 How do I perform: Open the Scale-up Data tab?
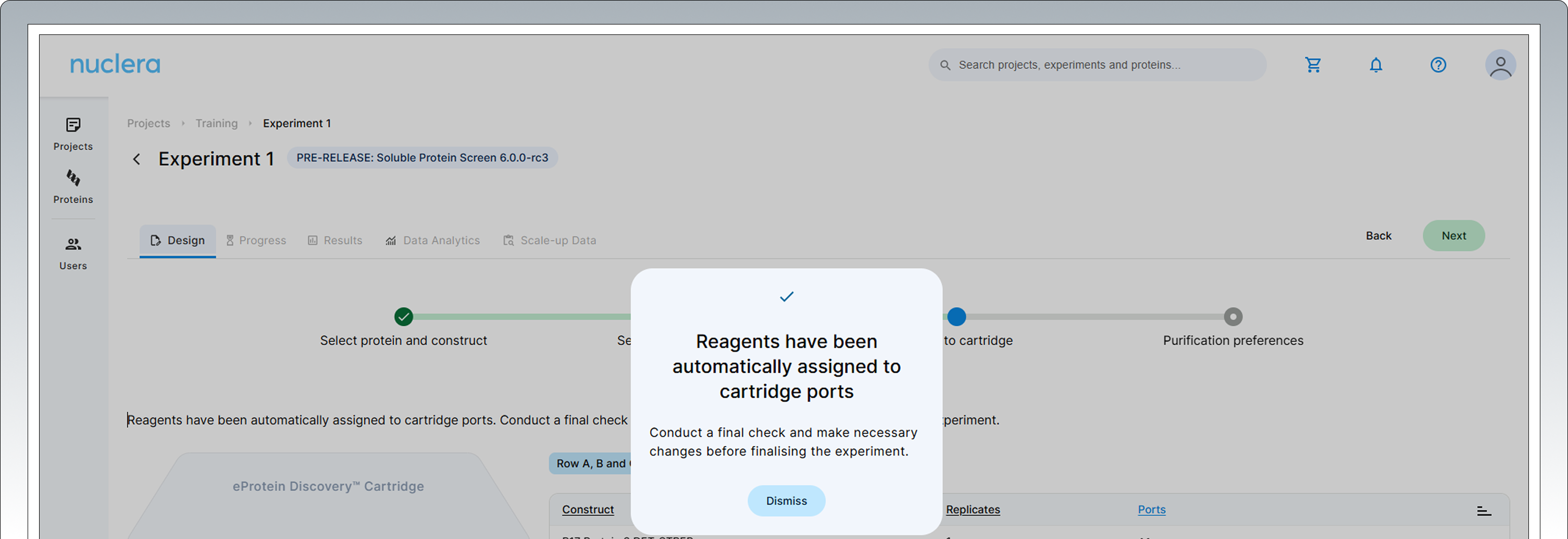coord(550,240)
